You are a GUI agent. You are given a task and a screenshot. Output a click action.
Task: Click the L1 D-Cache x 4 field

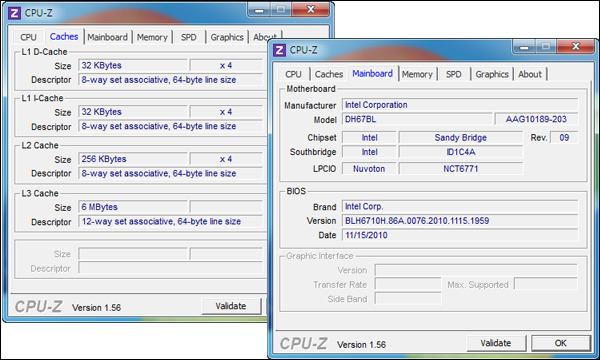(226, 65)
